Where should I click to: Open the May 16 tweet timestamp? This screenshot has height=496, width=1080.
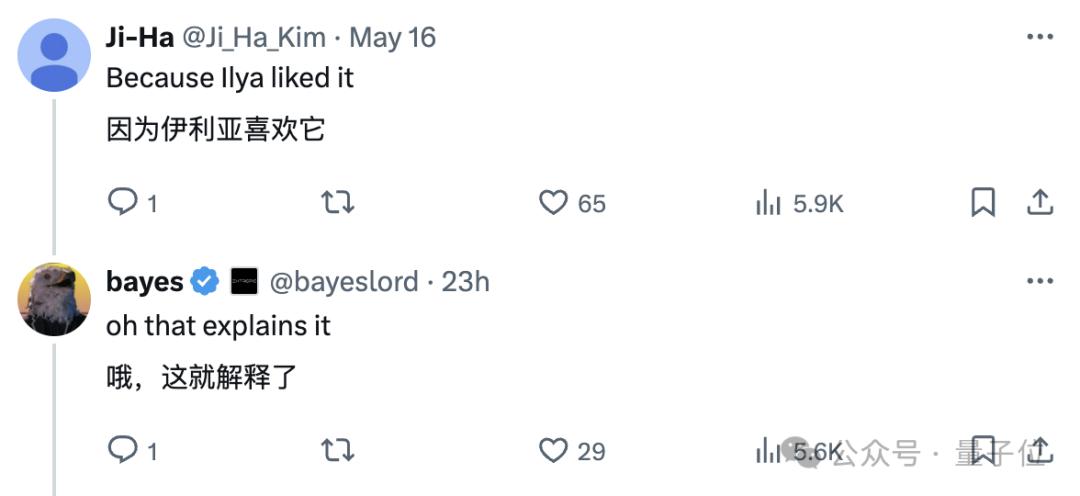(393, 38)
